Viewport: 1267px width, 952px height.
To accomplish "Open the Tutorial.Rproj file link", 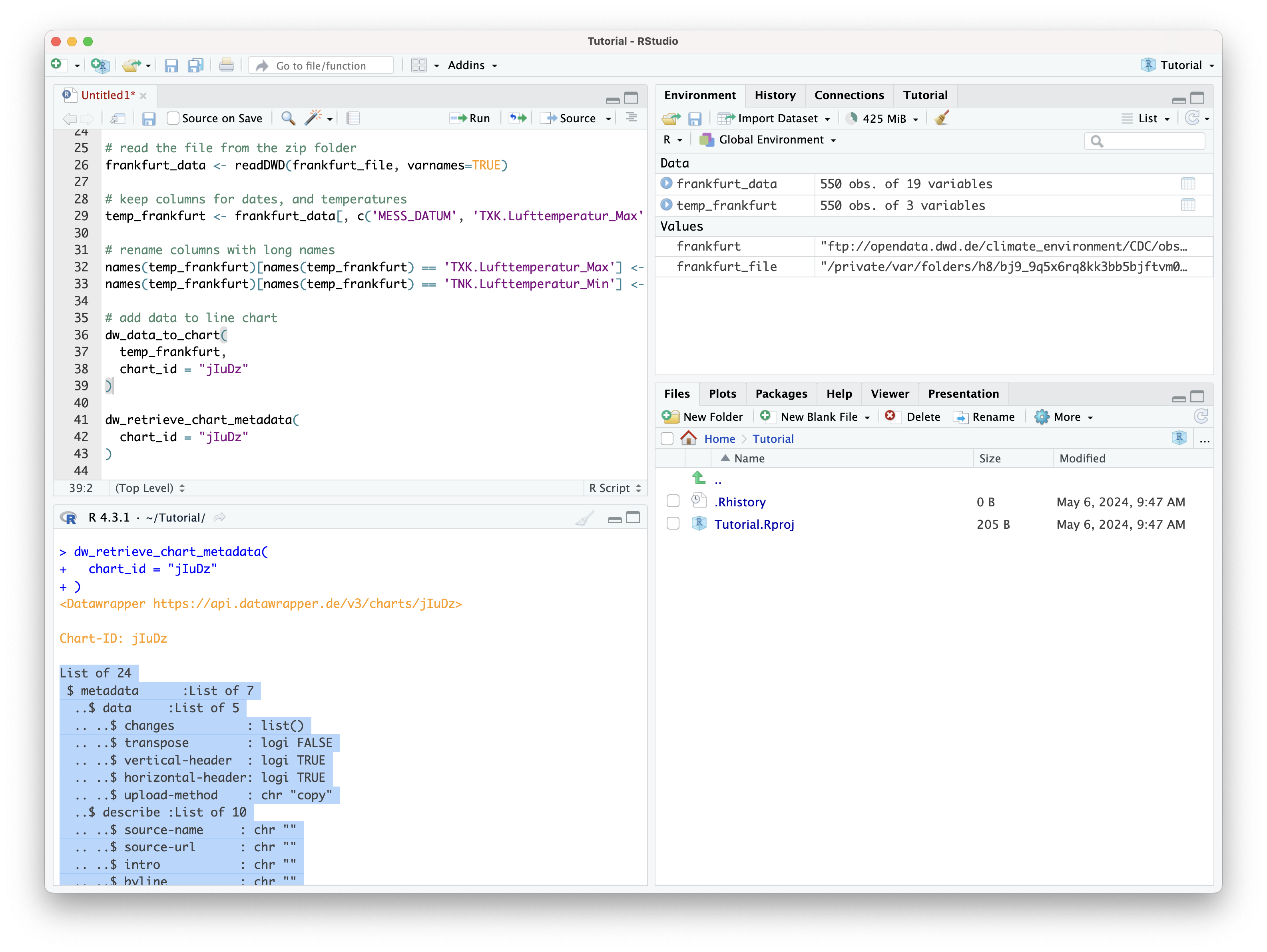I will (754, 524).
